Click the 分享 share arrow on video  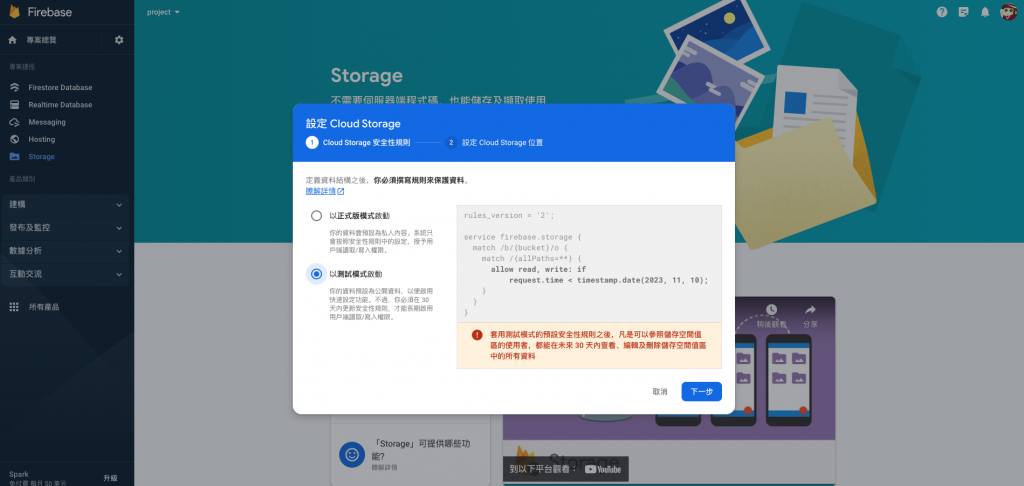point(810,310)
